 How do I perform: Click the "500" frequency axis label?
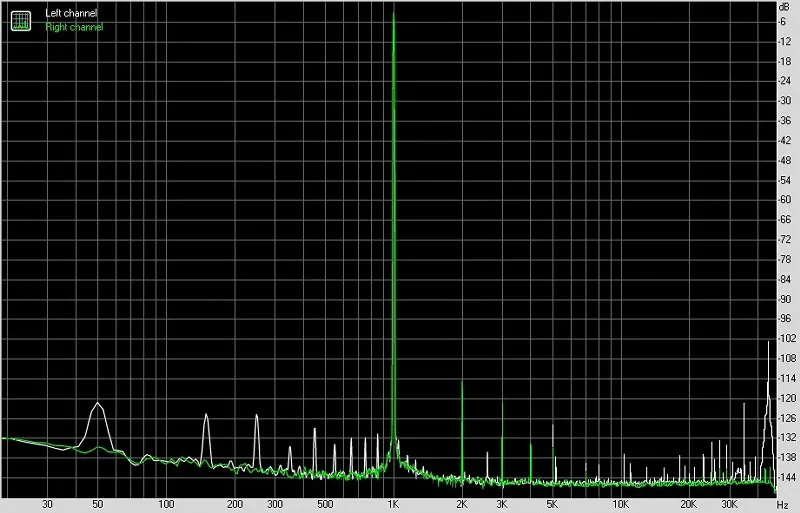[325, 504]
